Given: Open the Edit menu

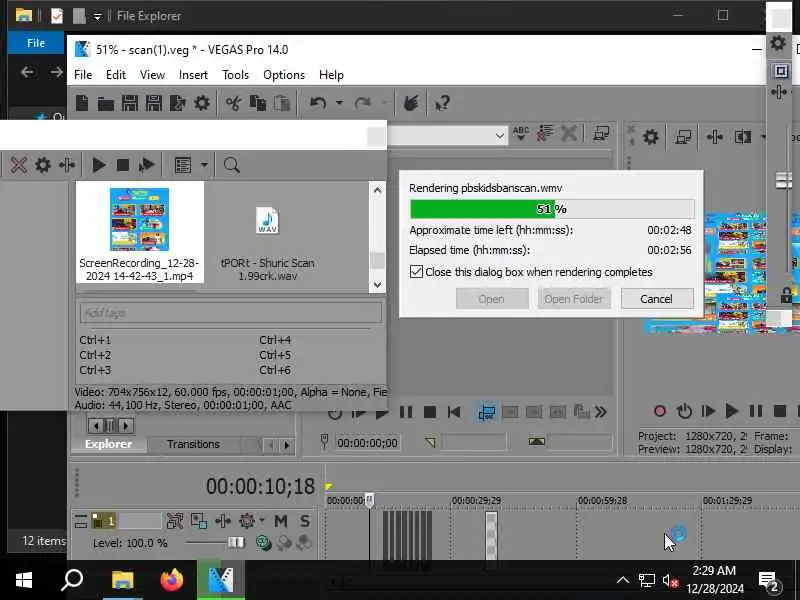Looking at the screenshot, I should pos(116,75).
